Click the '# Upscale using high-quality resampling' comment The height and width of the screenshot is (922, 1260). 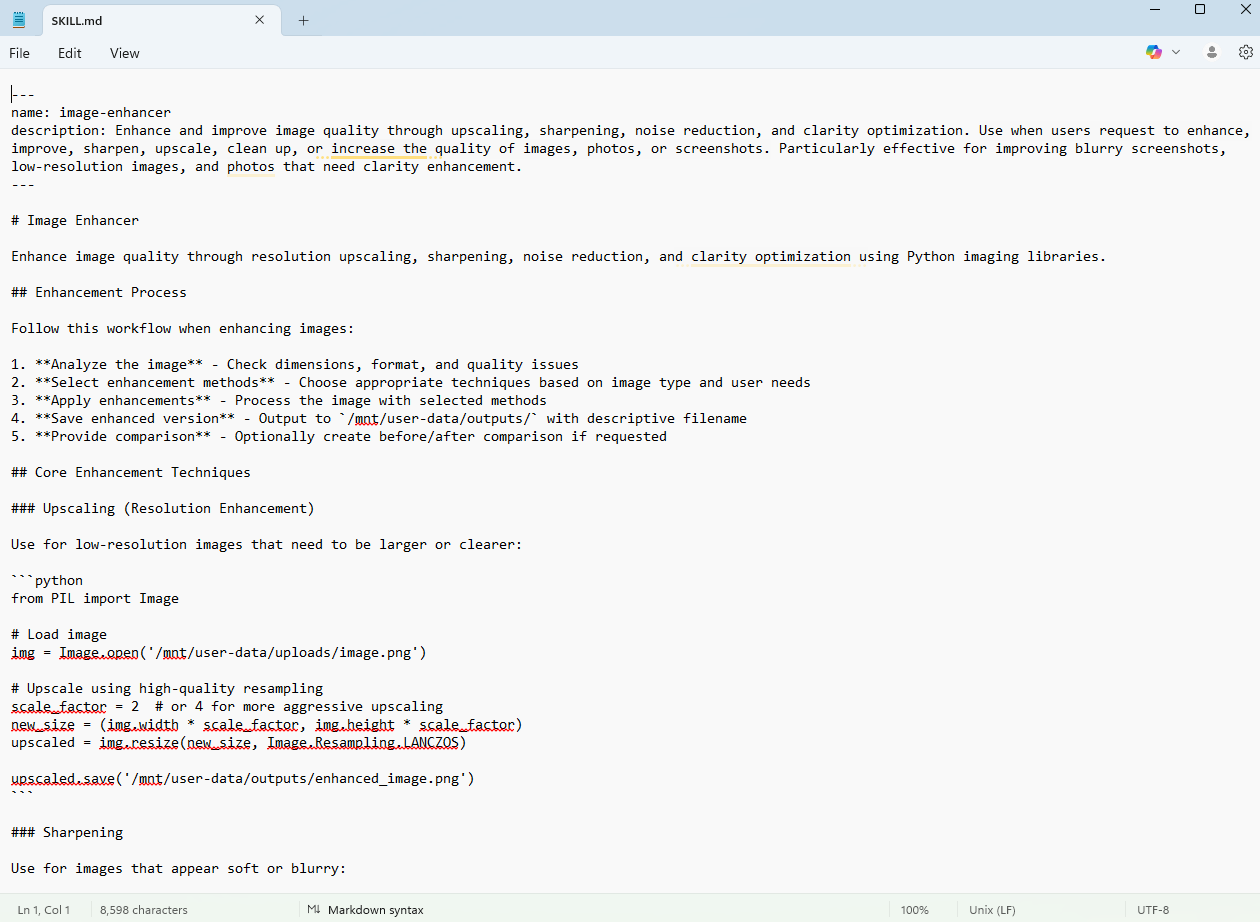[x=167, y=688]
